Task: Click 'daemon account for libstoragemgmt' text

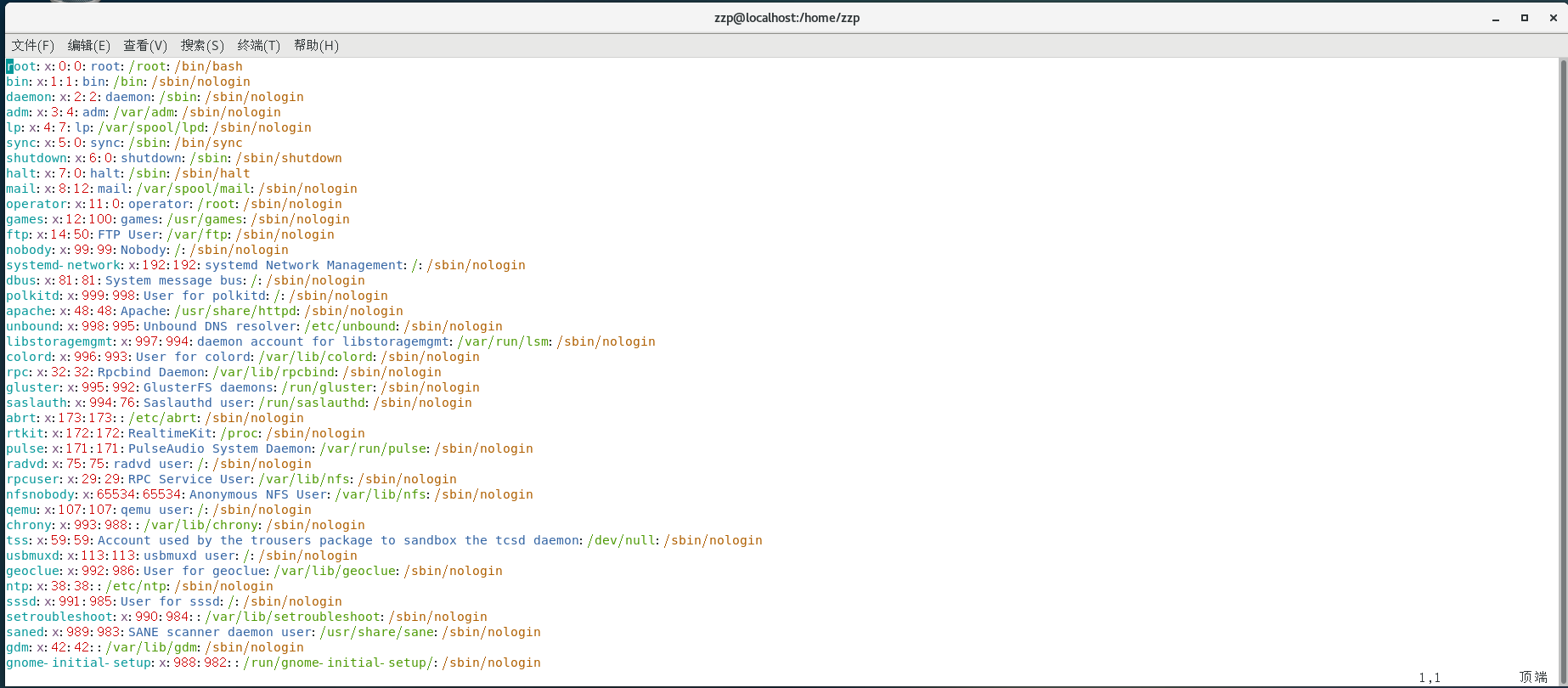Action: click(x=323, y=341)
